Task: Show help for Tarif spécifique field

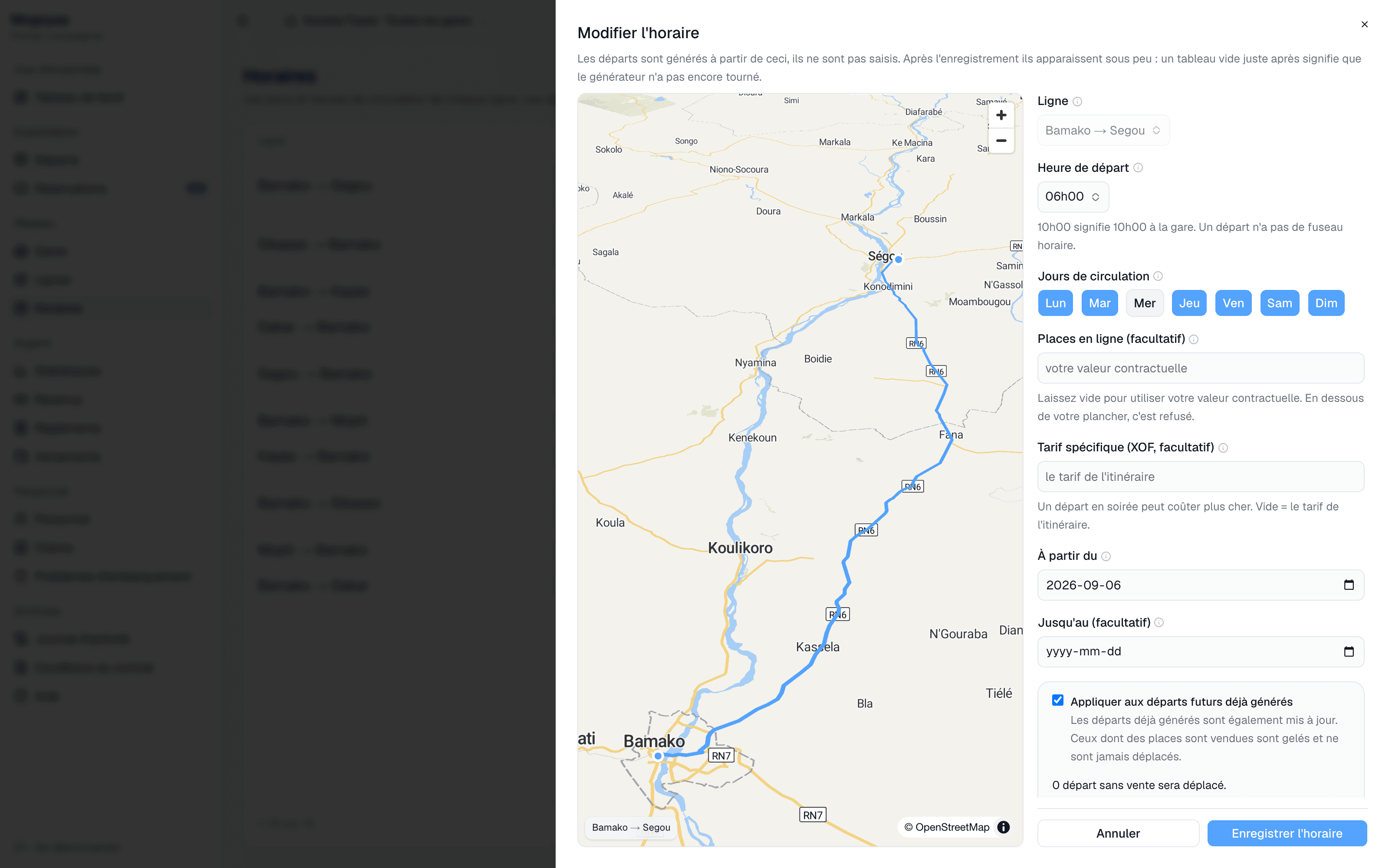Action: click(1223, 448)
